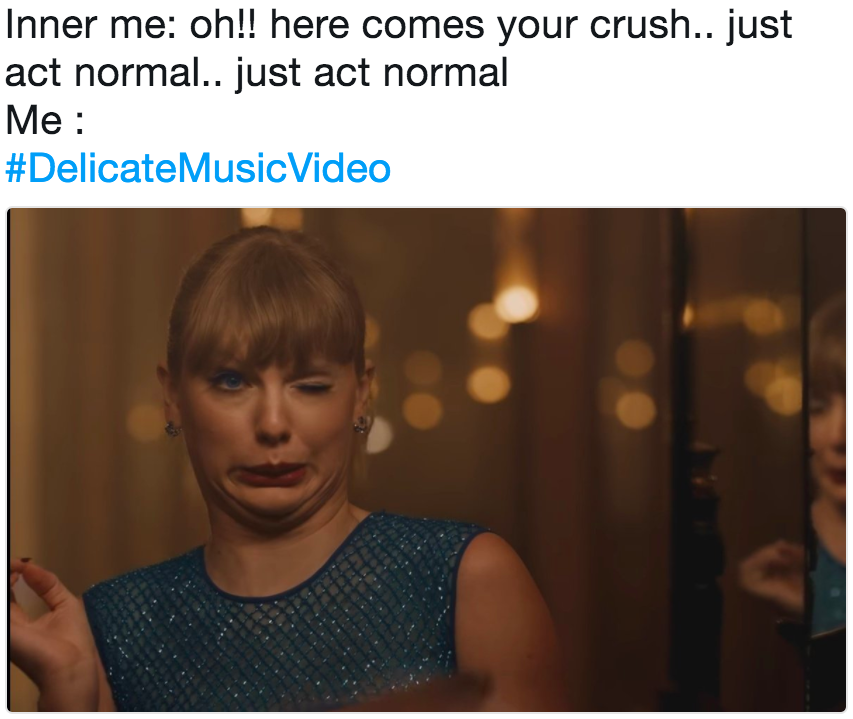This screenshot has width=853, height=719.
Task: Click "act normal.." starting the second line
Action: click(114, 73)
